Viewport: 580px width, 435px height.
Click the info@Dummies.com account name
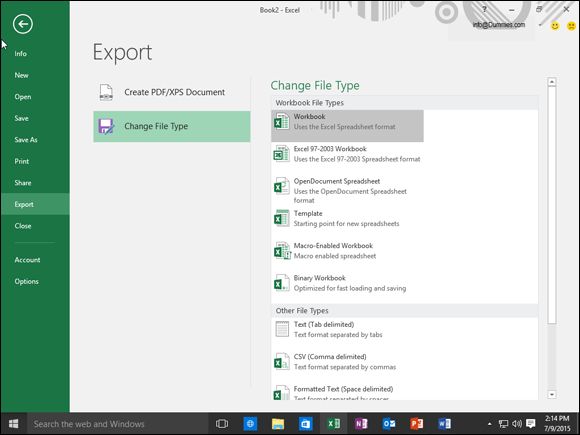[499, 25]
